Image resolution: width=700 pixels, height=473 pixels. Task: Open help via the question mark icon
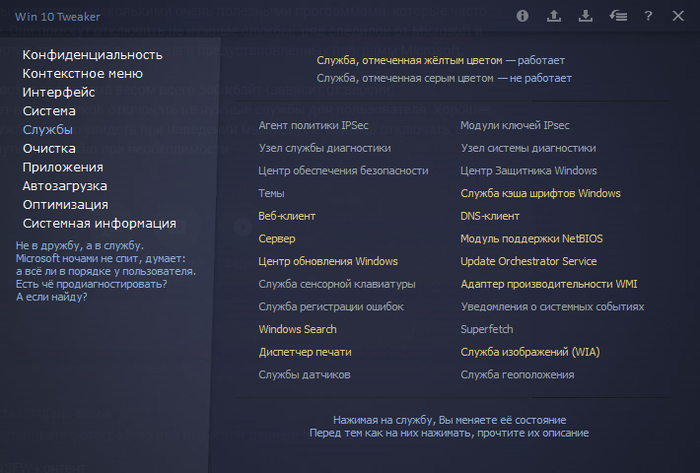click(649, 16)
